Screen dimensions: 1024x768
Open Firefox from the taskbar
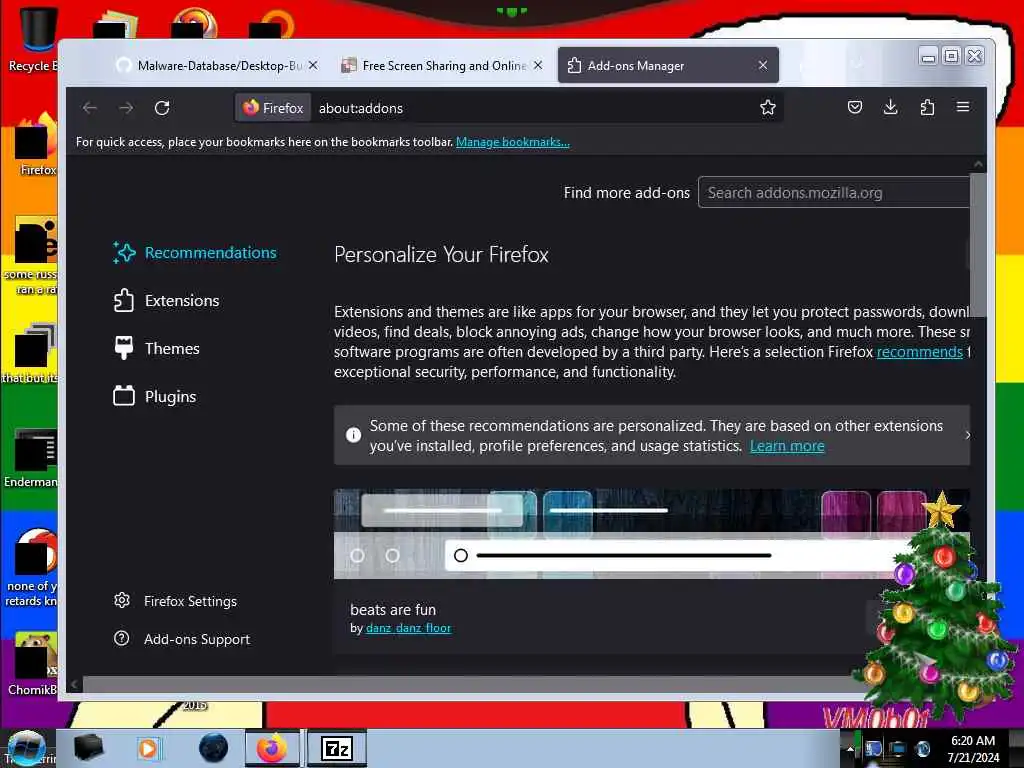click(272, 748)
